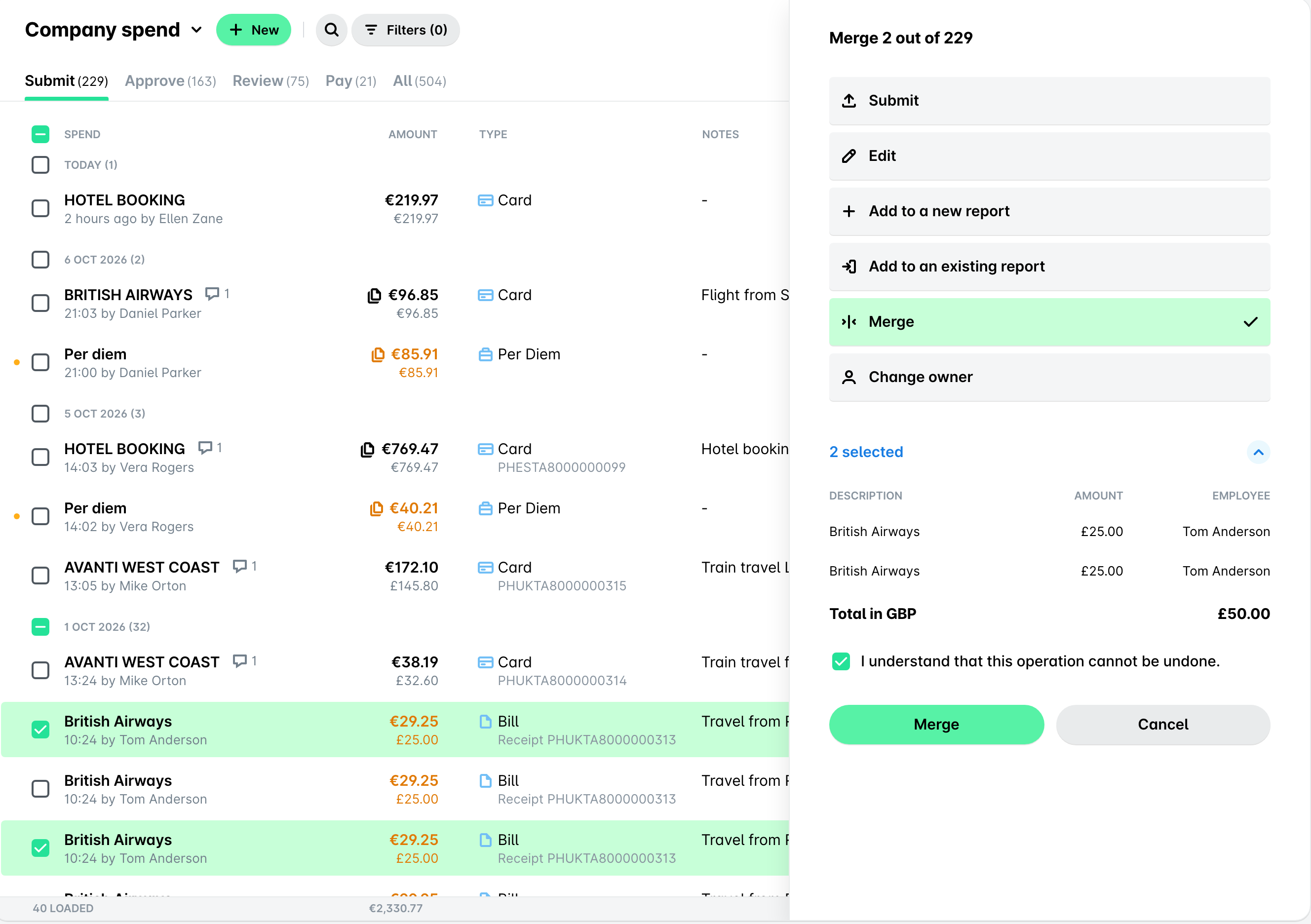Screen dimensions: 1311x924
Task: Check the 6 OCT 2026 (2) group checkbox
Action: tap(40, 260)
